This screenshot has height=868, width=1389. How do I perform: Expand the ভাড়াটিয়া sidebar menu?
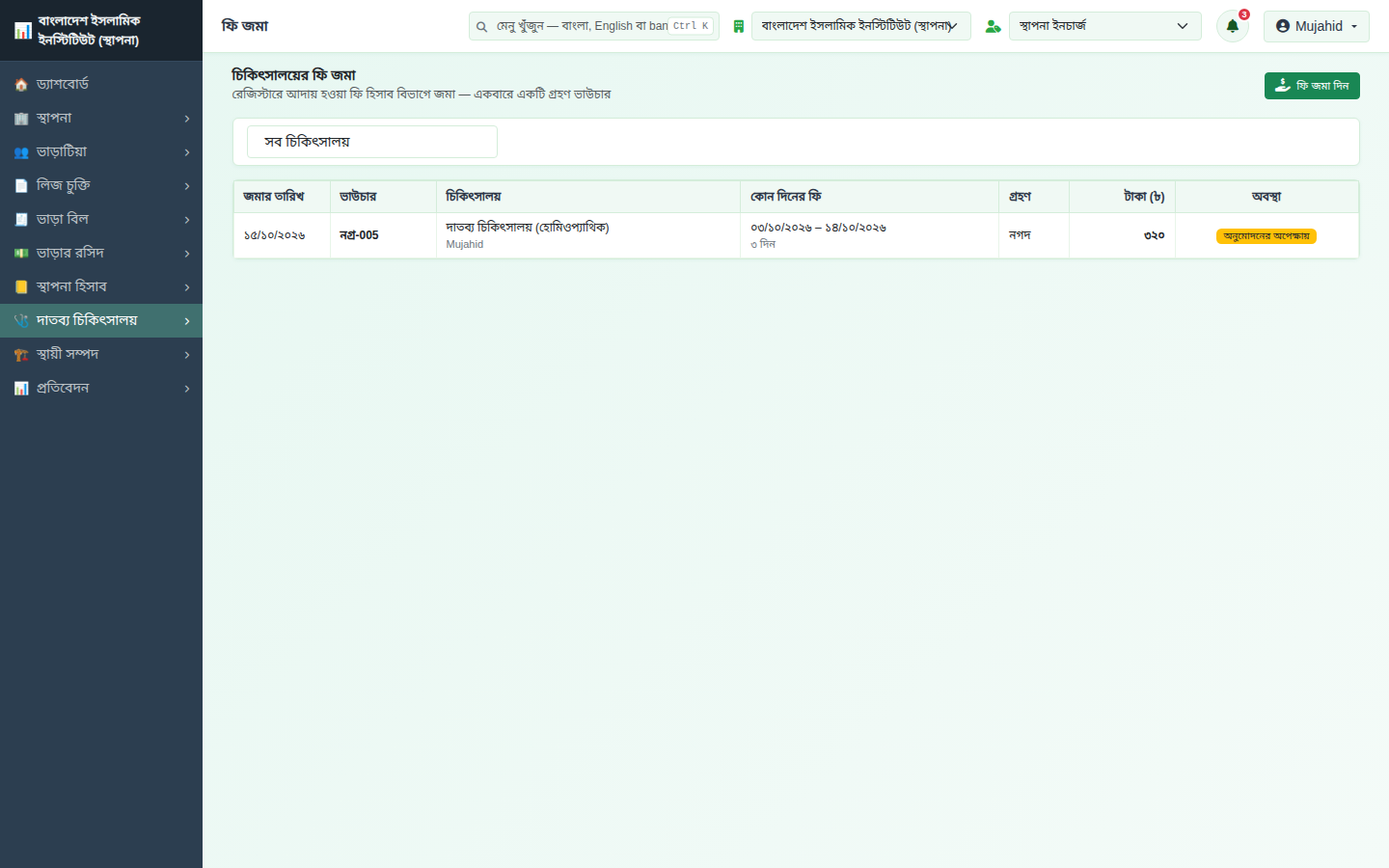click(101, 152)
